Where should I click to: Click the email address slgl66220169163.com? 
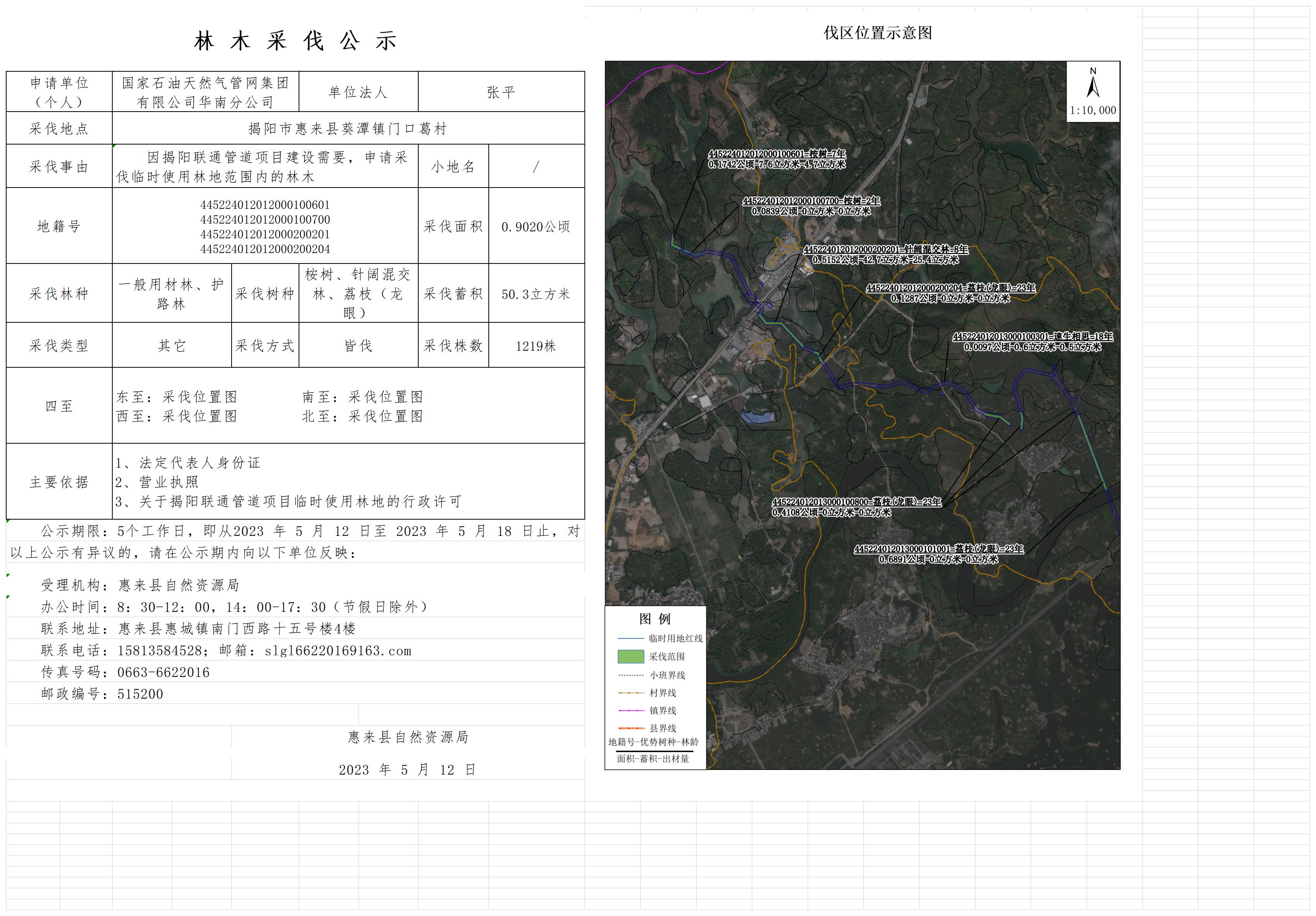(x=338, y=651)
